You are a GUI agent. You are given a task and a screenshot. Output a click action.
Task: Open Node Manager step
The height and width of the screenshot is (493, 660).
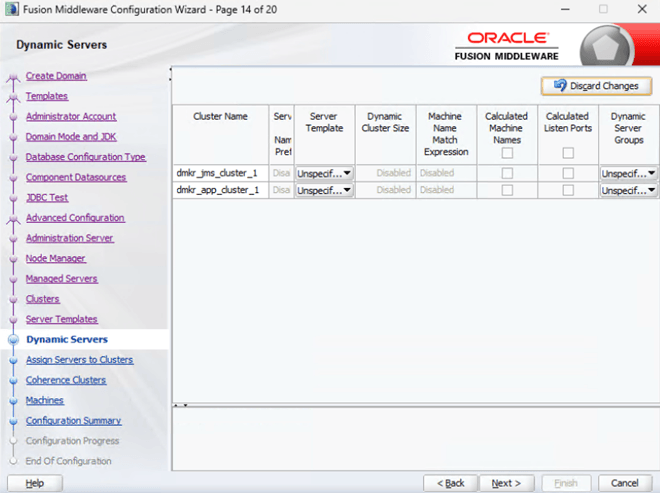coord(56,258)
